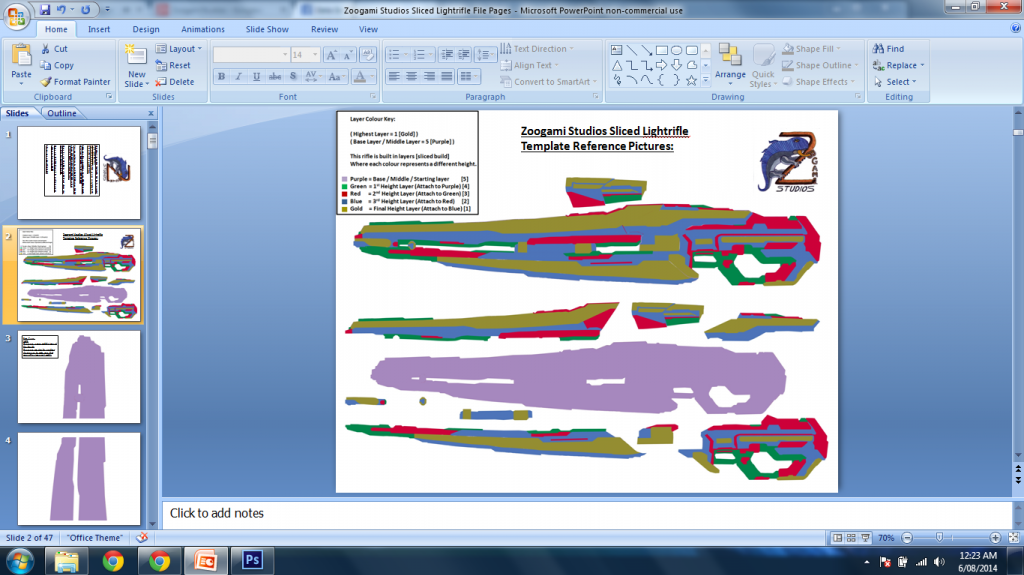Screen dimensions: 1024x575
Task: Open the Layout dropdown
Action: [179, 48]
